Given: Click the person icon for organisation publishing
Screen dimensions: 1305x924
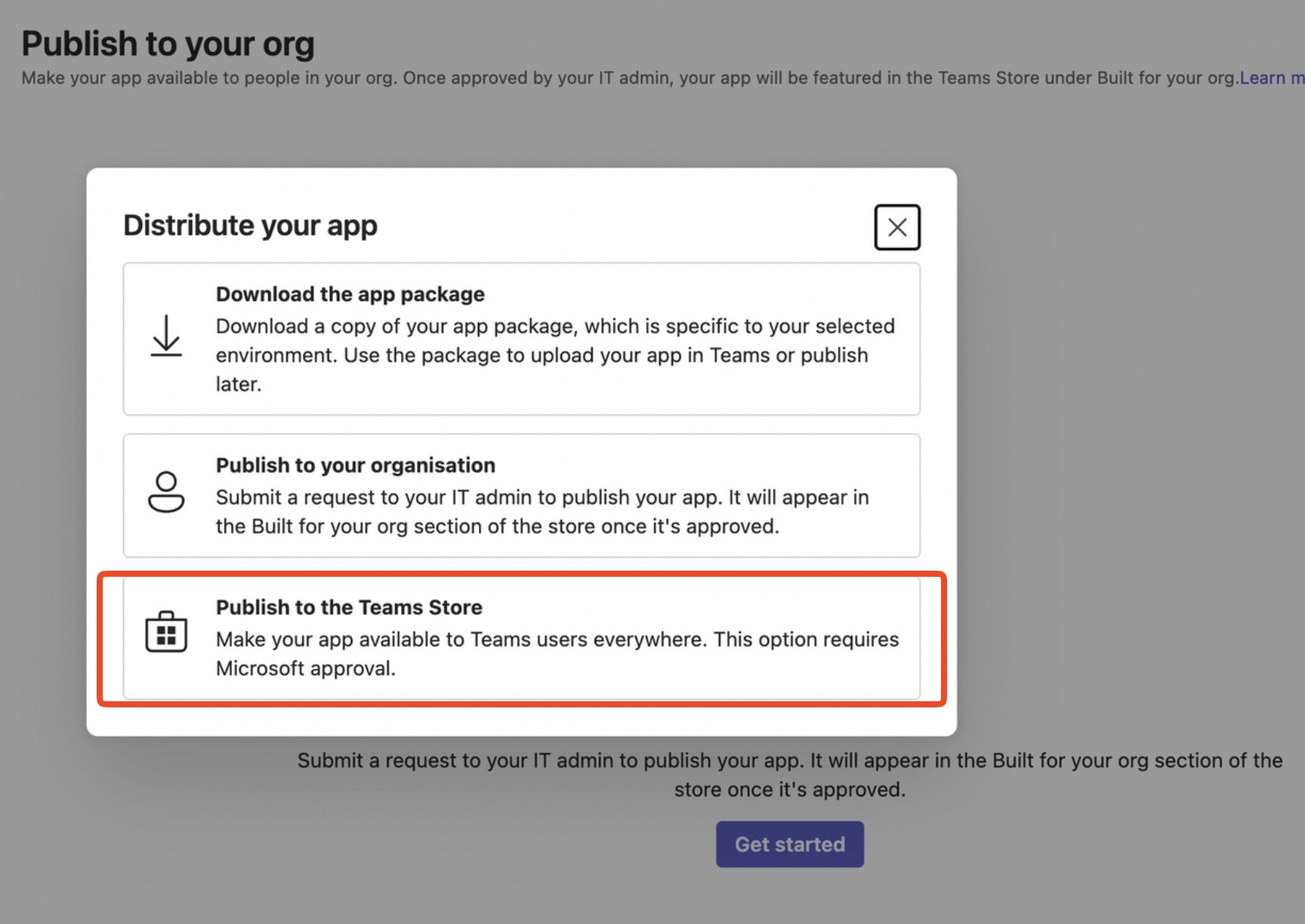Looking at the screenshot, I should (x=166, y=492).
